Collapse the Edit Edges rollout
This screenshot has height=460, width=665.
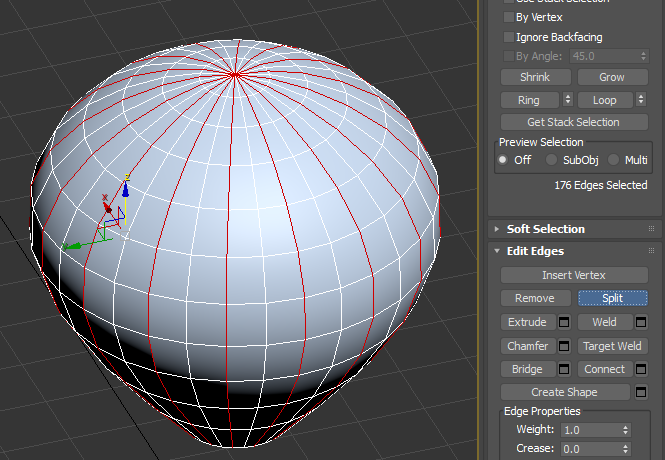coord(497,251)
